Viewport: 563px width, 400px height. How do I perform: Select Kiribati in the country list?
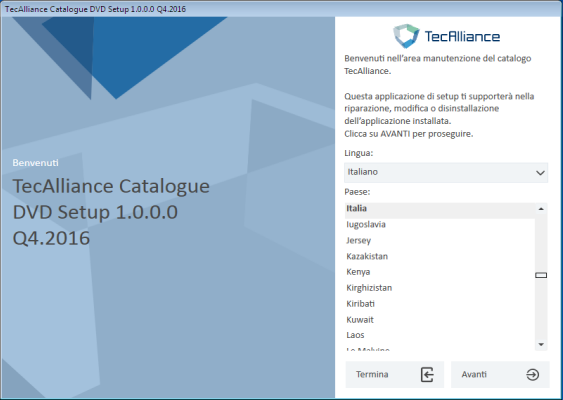[x=440, y=303]
